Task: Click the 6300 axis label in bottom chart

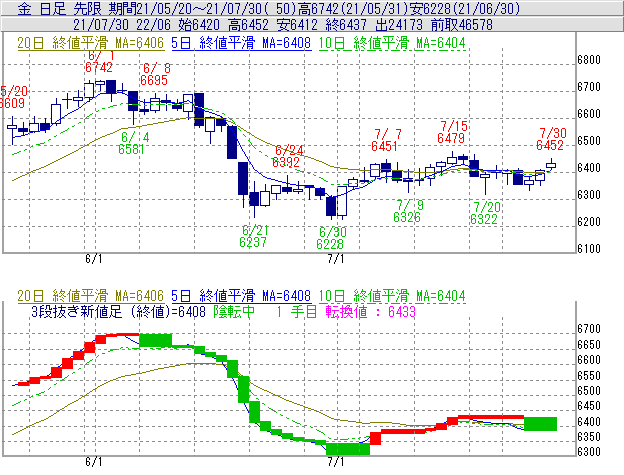Action: 589,452
